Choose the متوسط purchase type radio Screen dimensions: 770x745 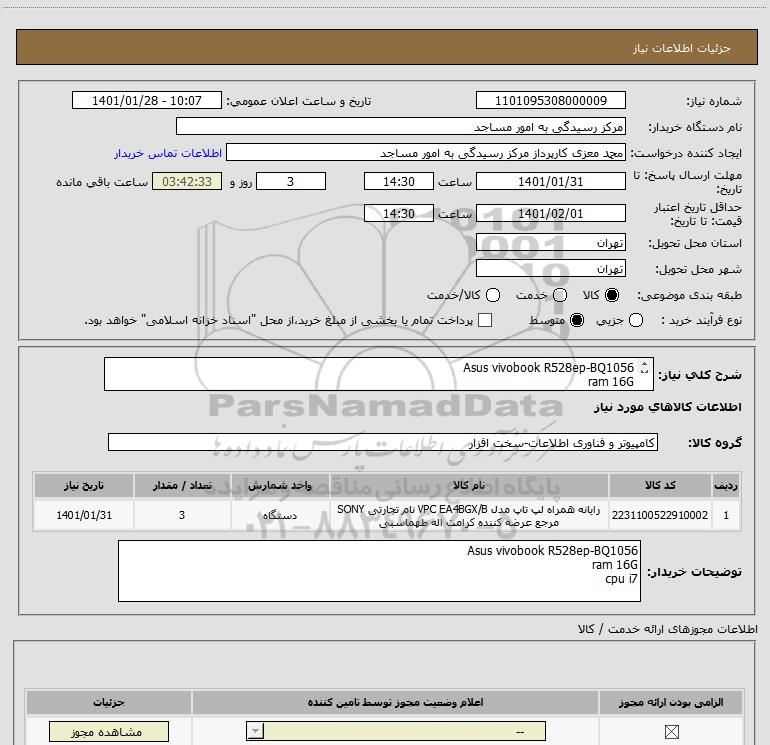(x=577, y=320)
